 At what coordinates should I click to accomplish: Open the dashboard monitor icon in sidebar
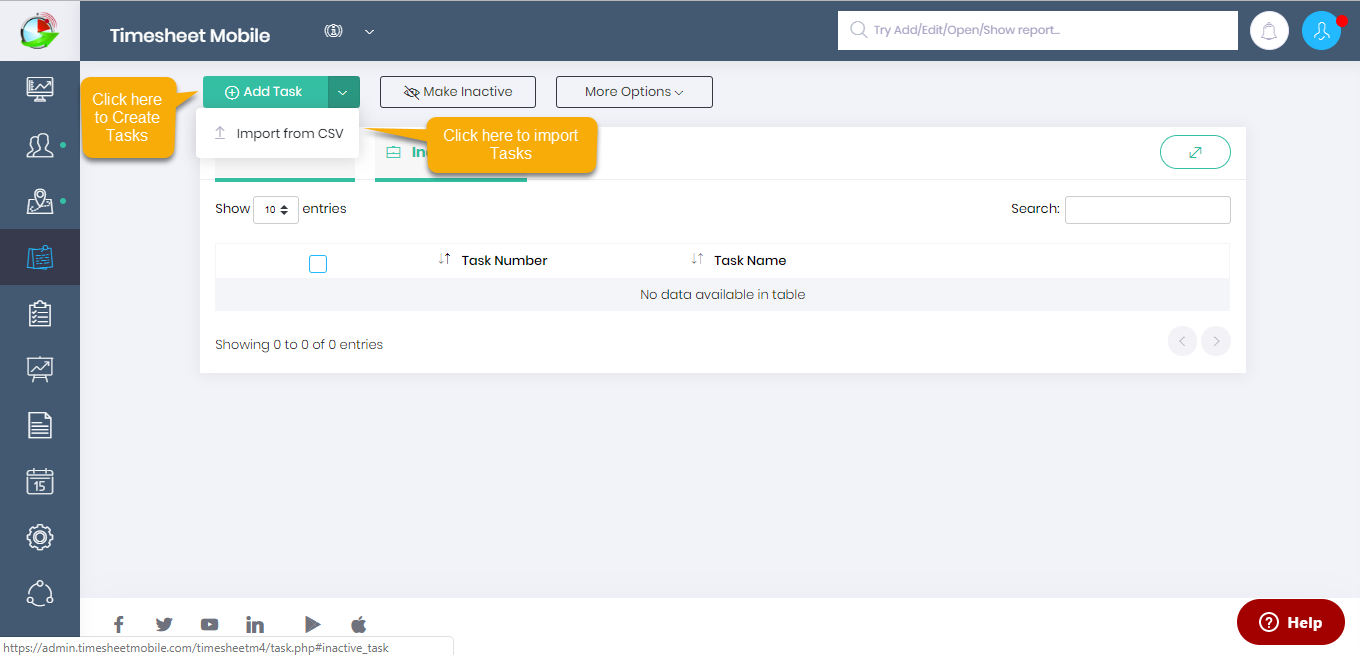tap(40, 90)
